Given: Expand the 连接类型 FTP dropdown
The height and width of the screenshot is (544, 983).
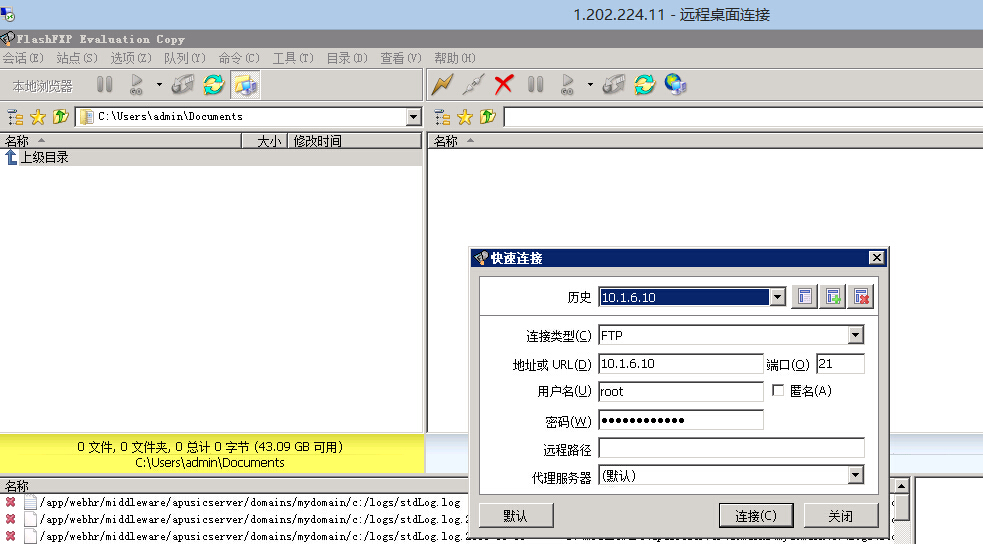Looking at the screenshot, I should [x=856, y=335].
